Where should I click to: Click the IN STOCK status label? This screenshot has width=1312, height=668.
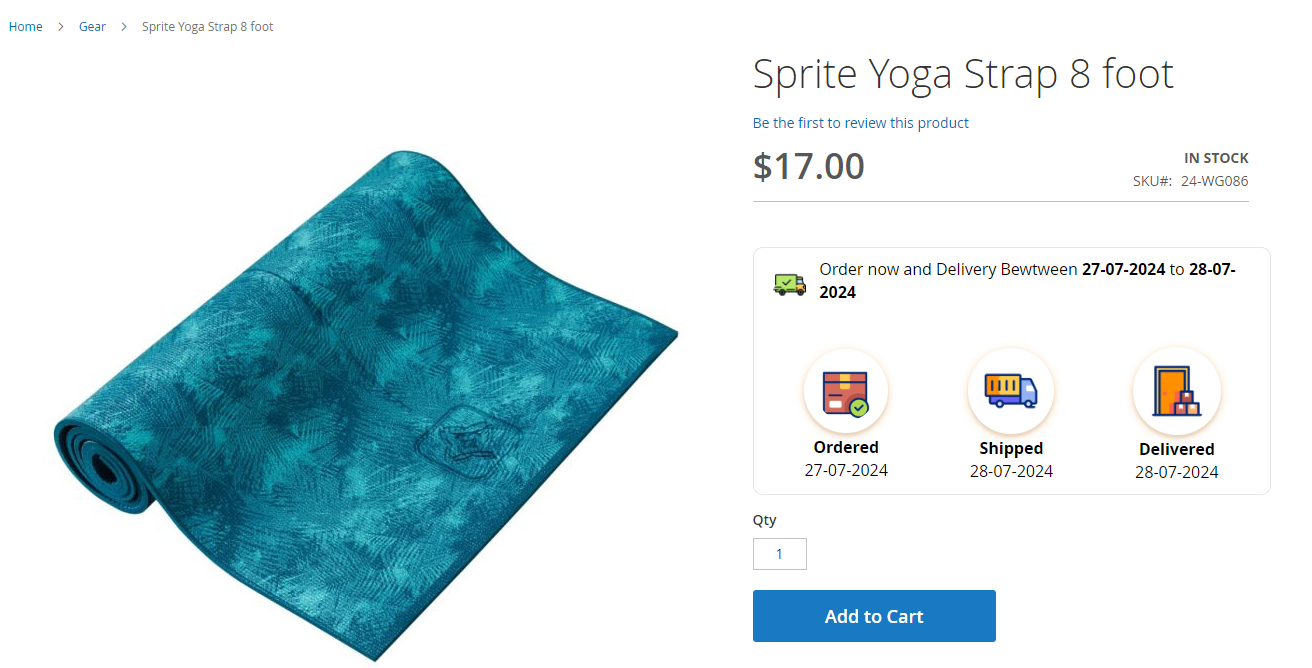[1216, 158]
